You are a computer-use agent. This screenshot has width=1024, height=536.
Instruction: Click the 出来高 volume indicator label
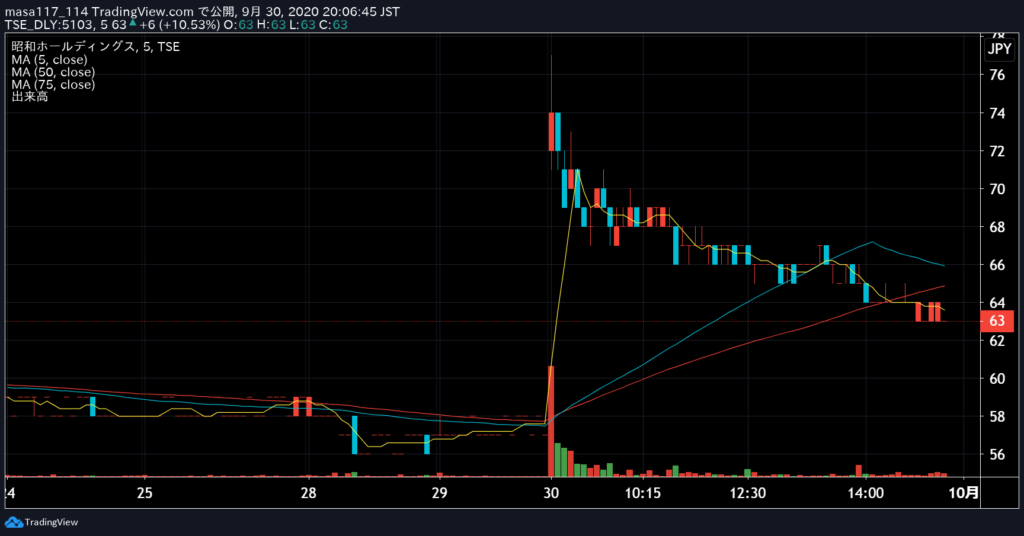pos(29,97)
